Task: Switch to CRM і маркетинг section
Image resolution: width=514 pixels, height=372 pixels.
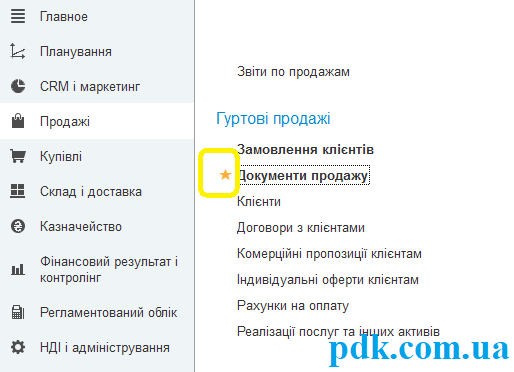Action: coord(90,86)
